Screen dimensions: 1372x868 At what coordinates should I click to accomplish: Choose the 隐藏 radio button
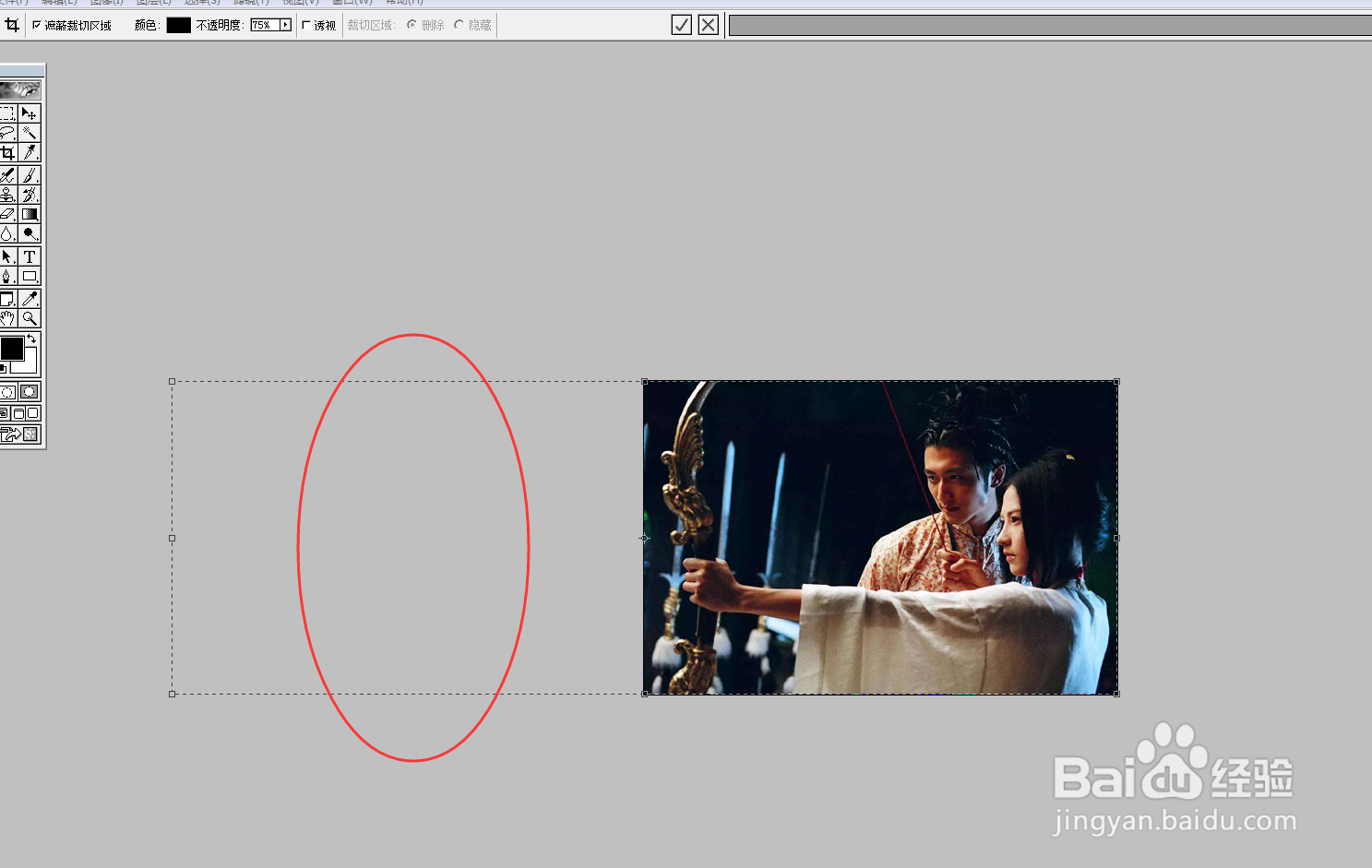pos(459,25)
